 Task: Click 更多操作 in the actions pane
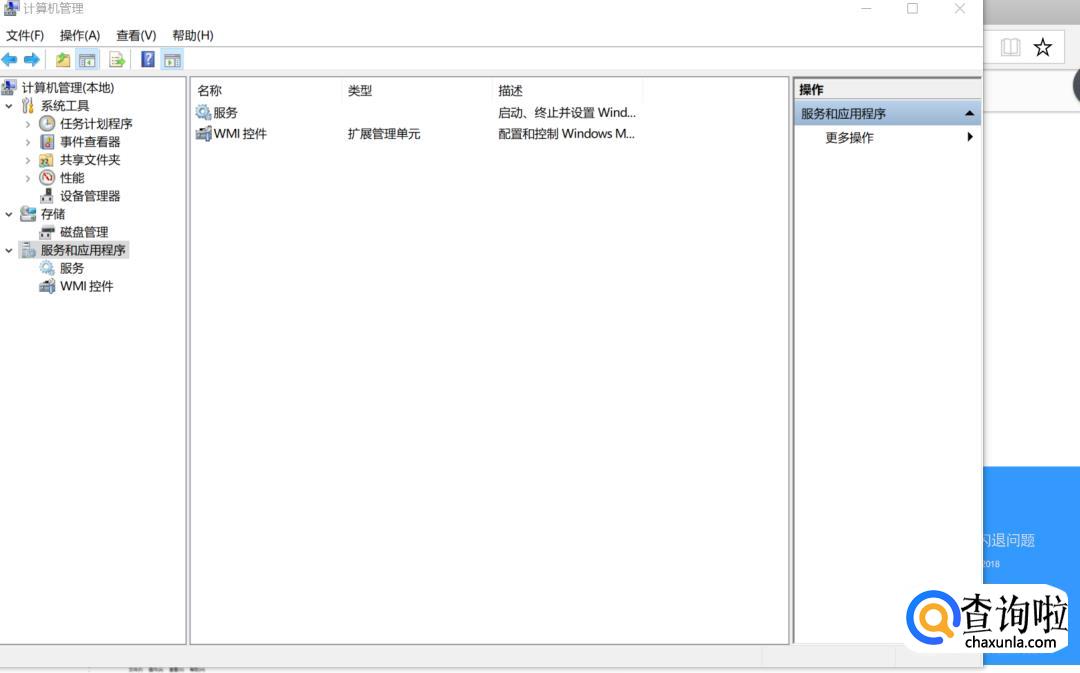[849, 137]
